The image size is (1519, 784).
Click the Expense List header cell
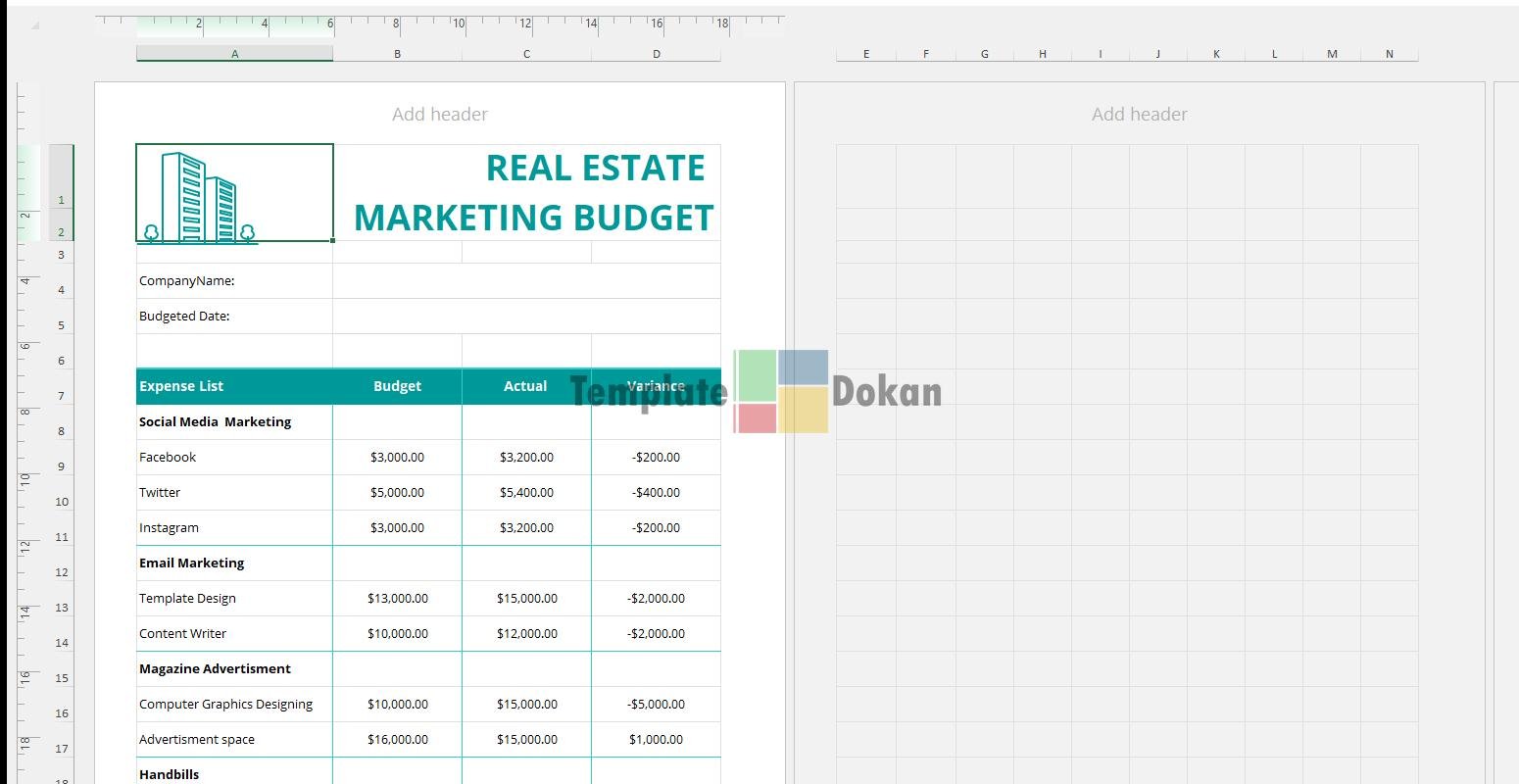click(234, 386)
